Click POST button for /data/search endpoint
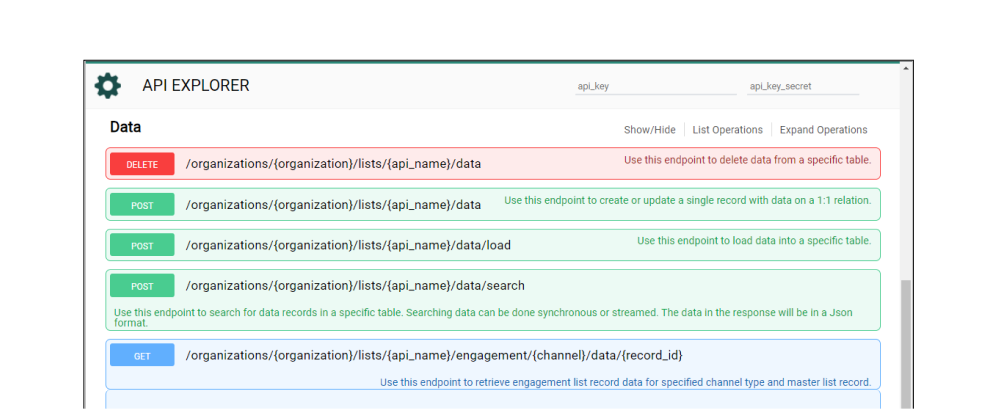This screenshot has width=997, height=409. click(x=142, y=286)
